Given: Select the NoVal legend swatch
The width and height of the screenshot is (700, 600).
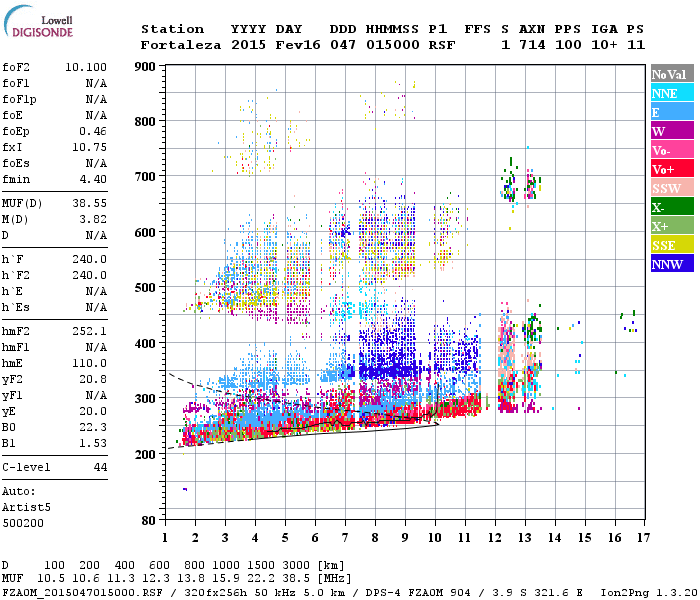Looking at the screenshot, I should (x=672, y=74).
